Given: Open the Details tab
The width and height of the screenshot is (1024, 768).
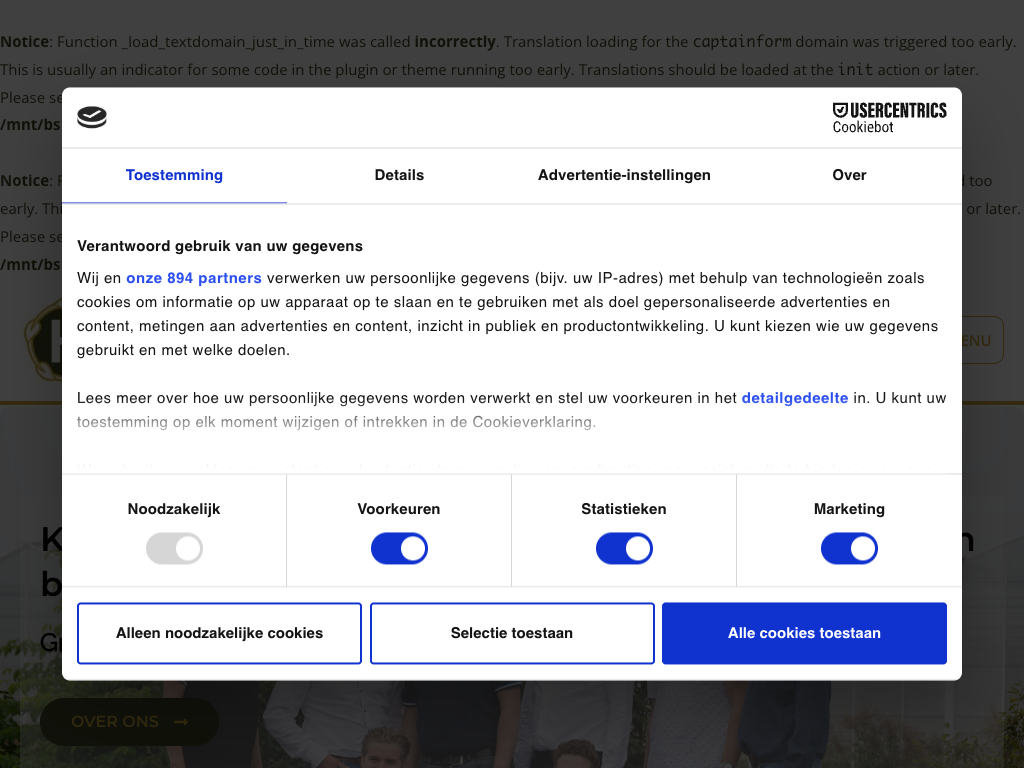Looking at the screenshot, I should tap(399, 175).
